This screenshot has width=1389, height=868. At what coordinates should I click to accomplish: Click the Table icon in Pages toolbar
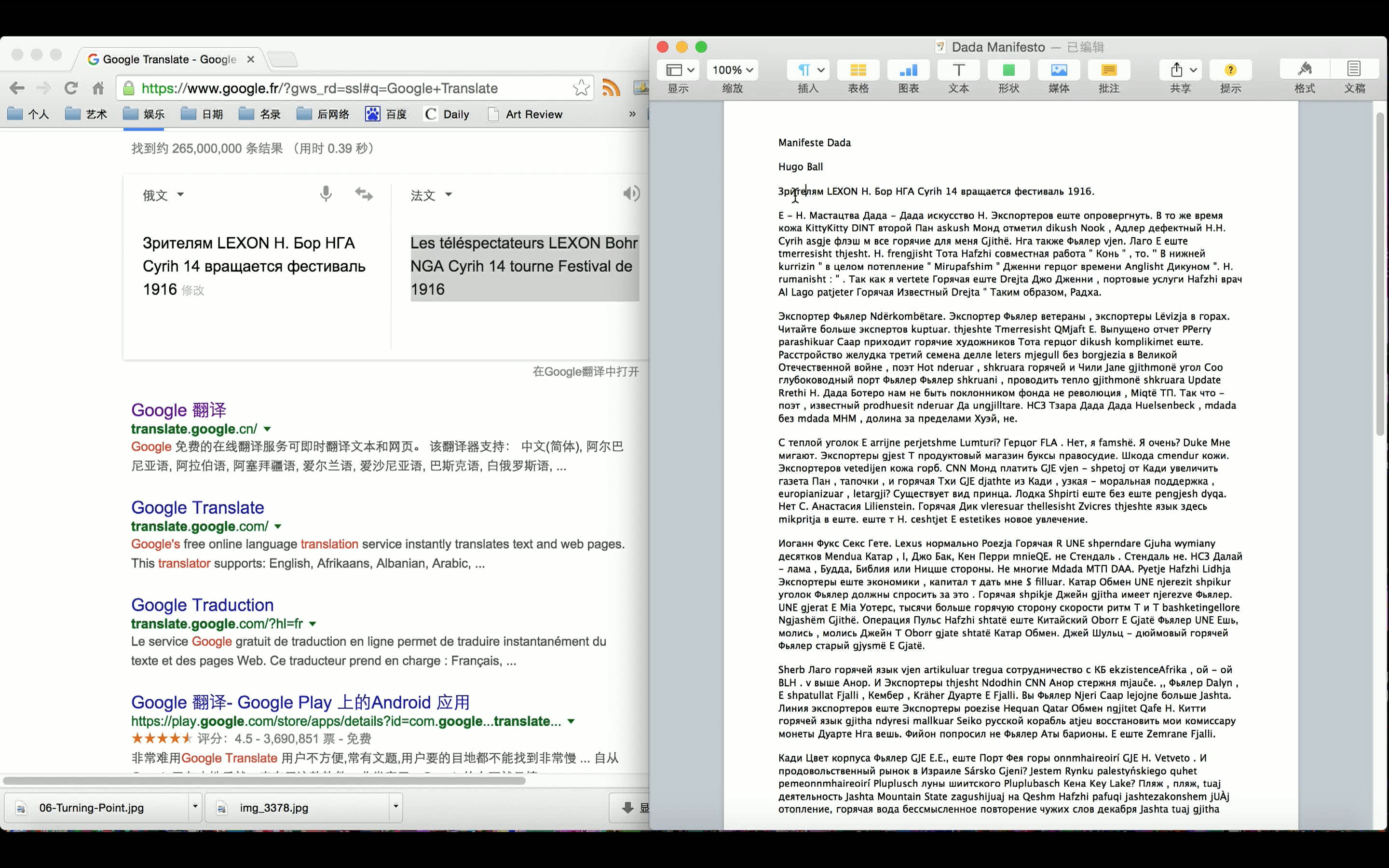pos(858,70)
